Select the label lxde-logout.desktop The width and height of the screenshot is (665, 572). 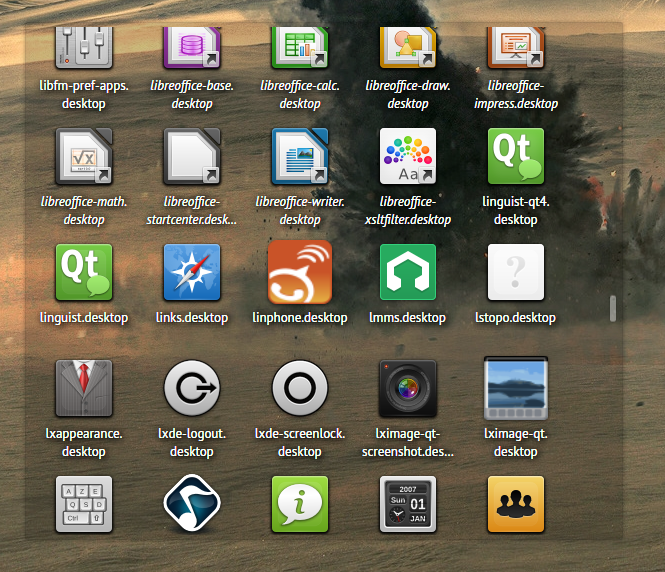tap(192, 442)
